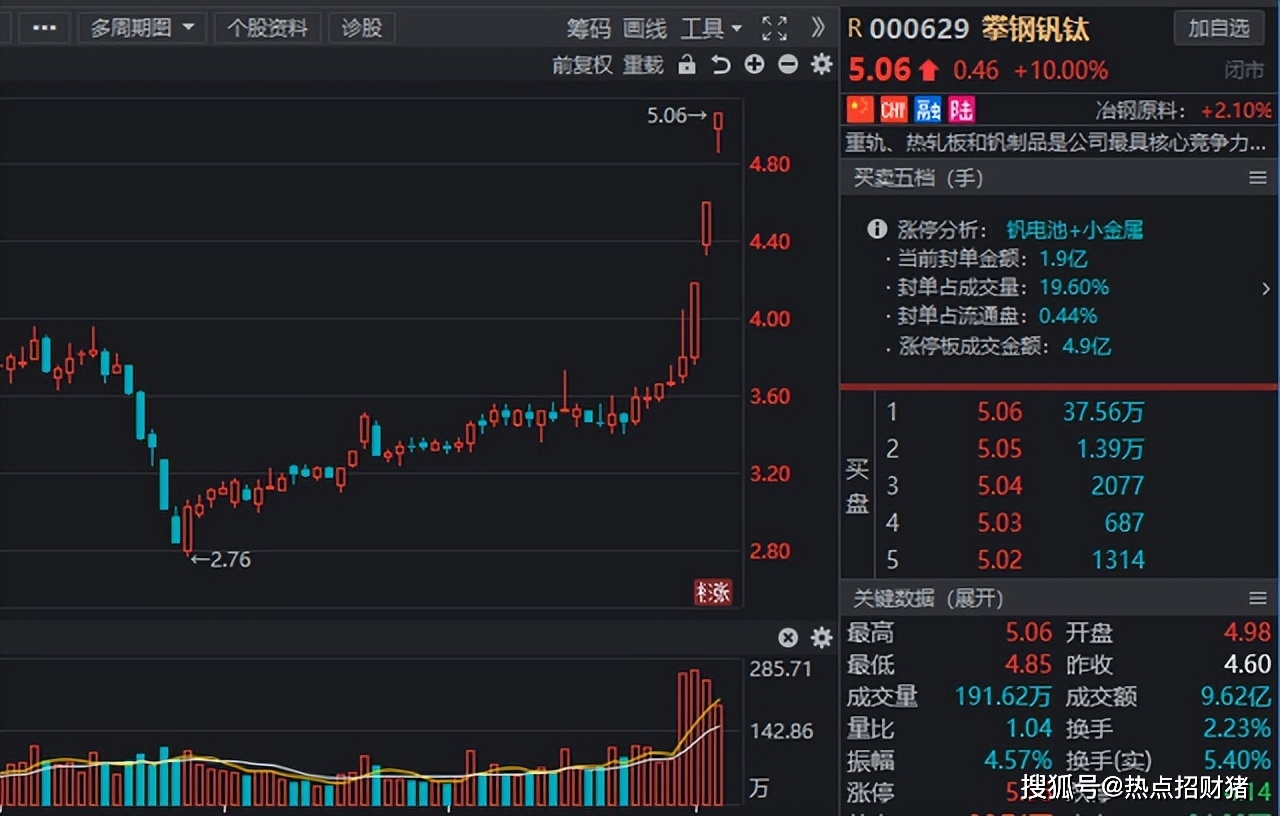Click the 昨收 4.60 value

click(x=1248, y=665)
